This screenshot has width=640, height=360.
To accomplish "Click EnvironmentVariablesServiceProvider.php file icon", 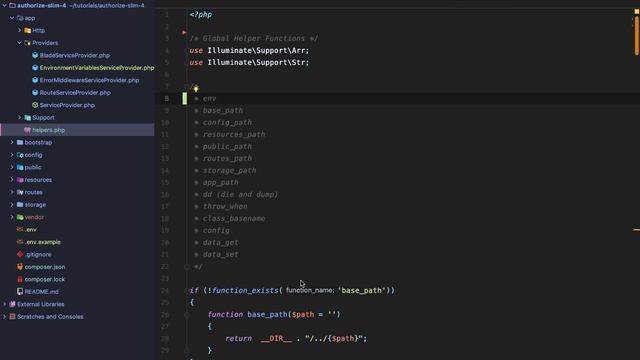I will pyautogui.click(x=35, y=68).
